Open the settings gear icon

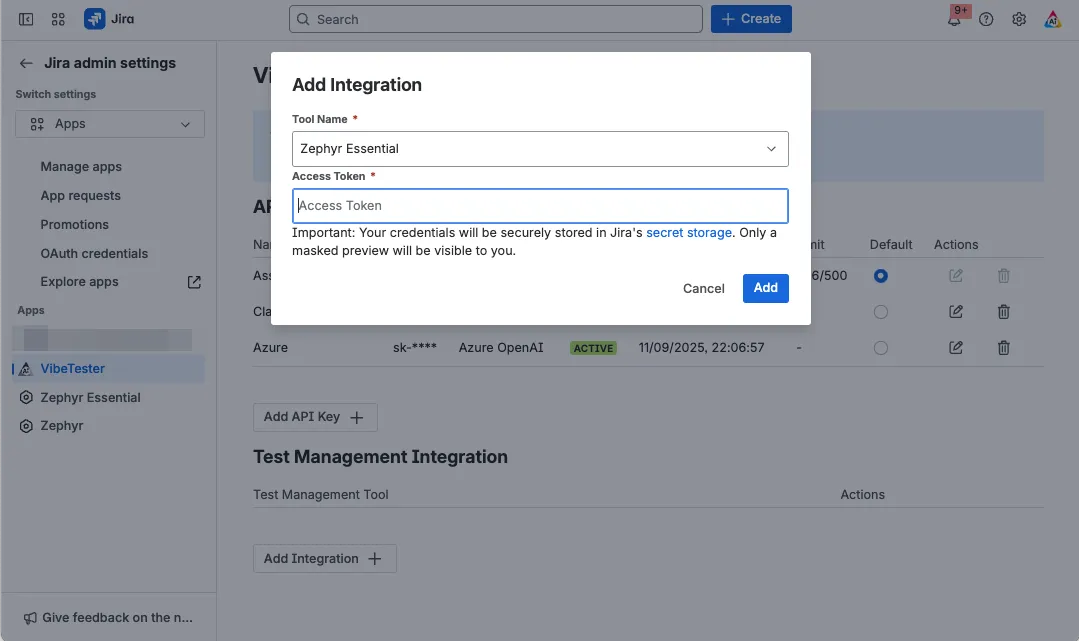(x=1019, y=19)
